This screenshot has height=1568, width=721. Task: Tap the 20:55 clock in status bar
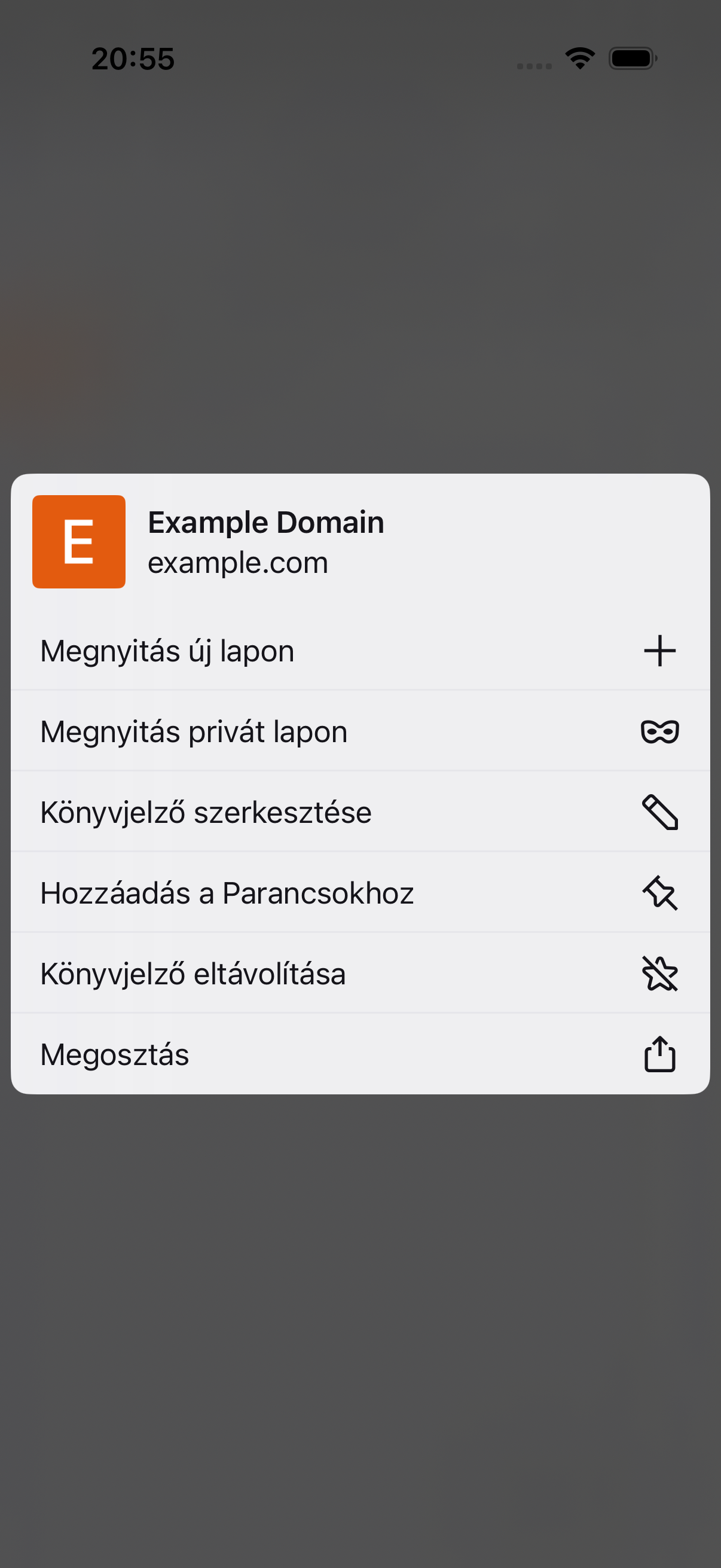point(133,59)
